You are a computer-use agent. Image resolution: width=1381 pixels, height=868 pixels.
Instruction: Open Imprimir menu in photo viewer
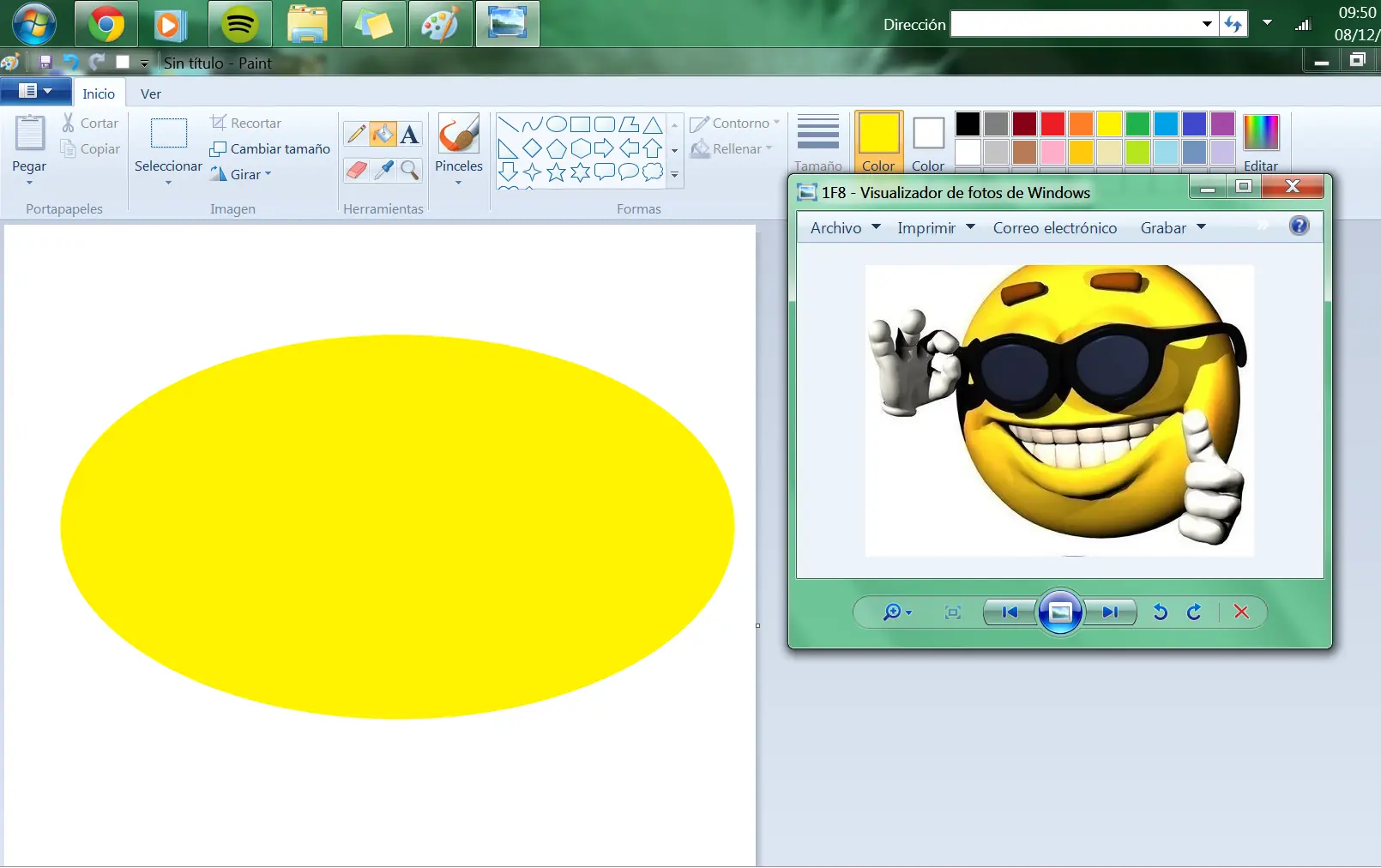[x=936, y=227]
